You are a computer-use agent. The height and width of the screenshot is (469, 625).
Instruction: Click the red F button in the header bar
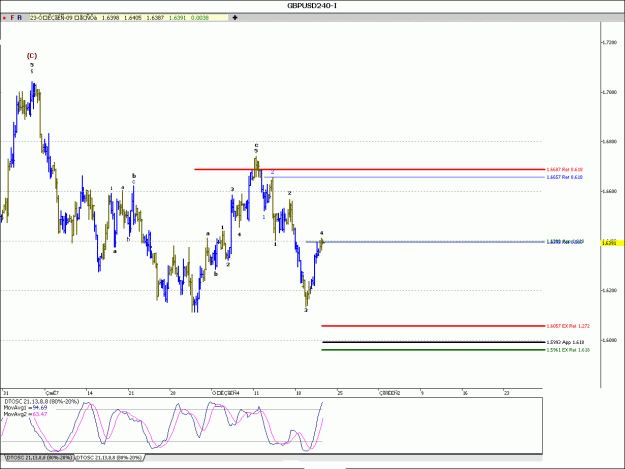click(x=12, y=18)
